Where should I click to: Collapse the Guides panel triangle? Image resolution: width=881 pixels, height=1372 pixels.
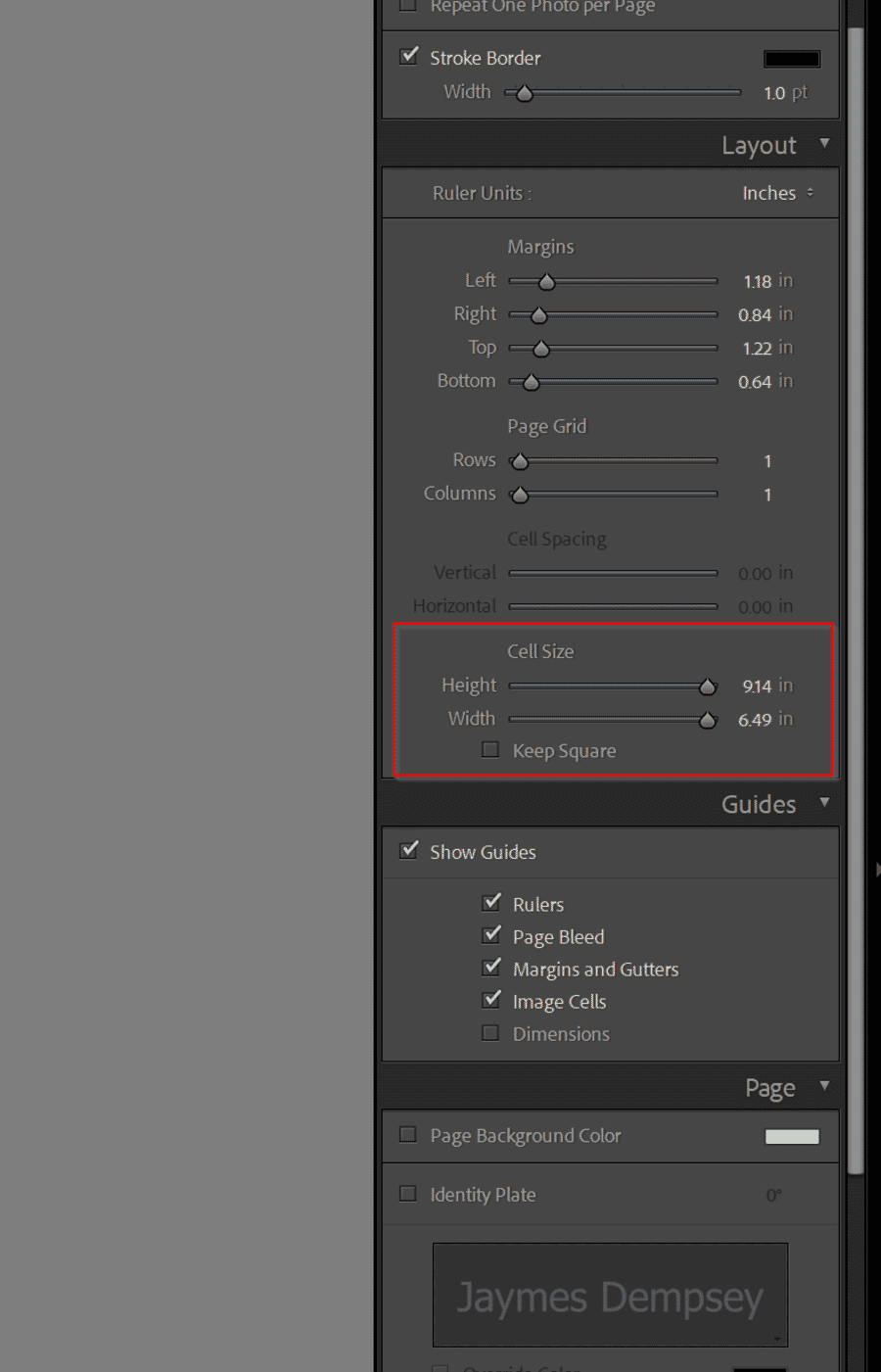coord(824,802)
